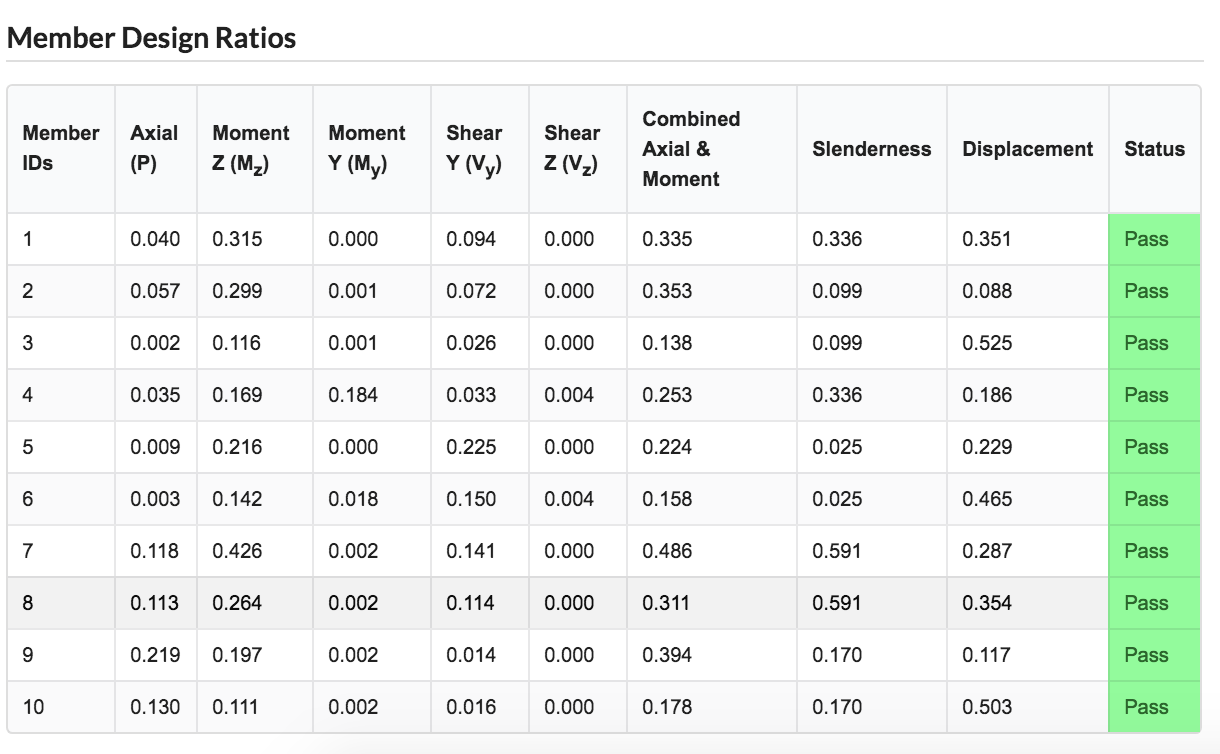Click member 3's displacement value 0.525
This screenshot has width=1220, height=754.
click(987, 343)
